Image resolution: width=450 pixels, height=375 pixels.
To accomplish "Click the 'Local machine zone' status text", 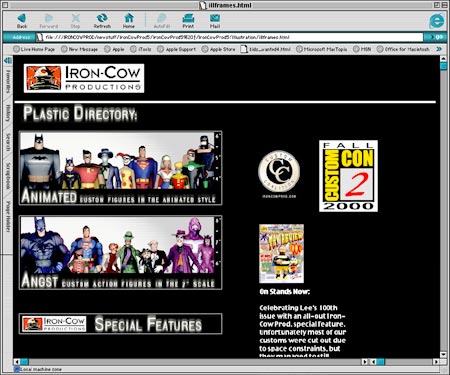I will click(41, 369).
